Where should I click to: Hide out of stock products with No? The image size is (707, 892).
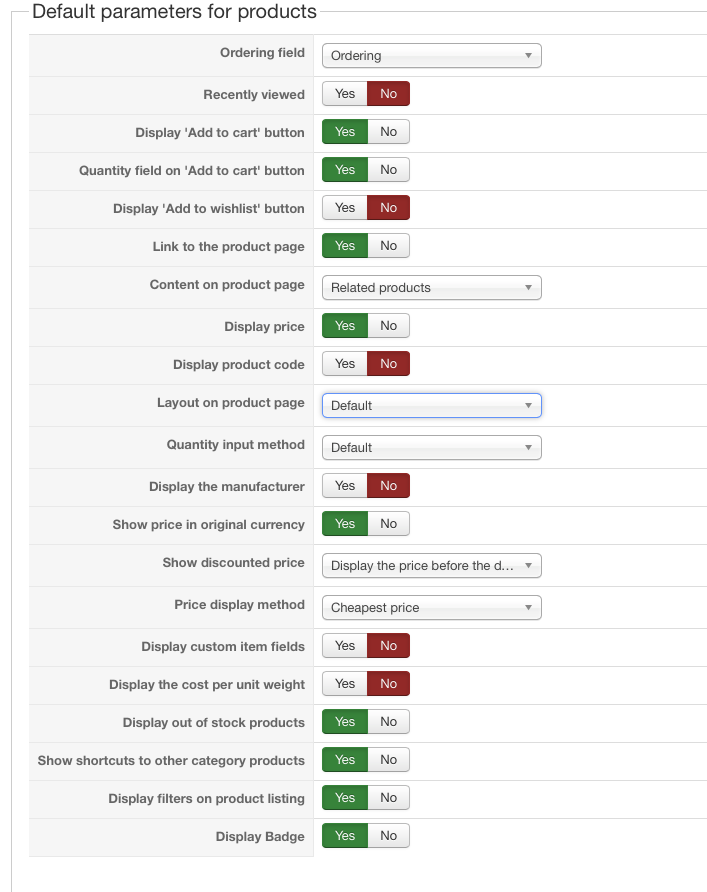389,722
